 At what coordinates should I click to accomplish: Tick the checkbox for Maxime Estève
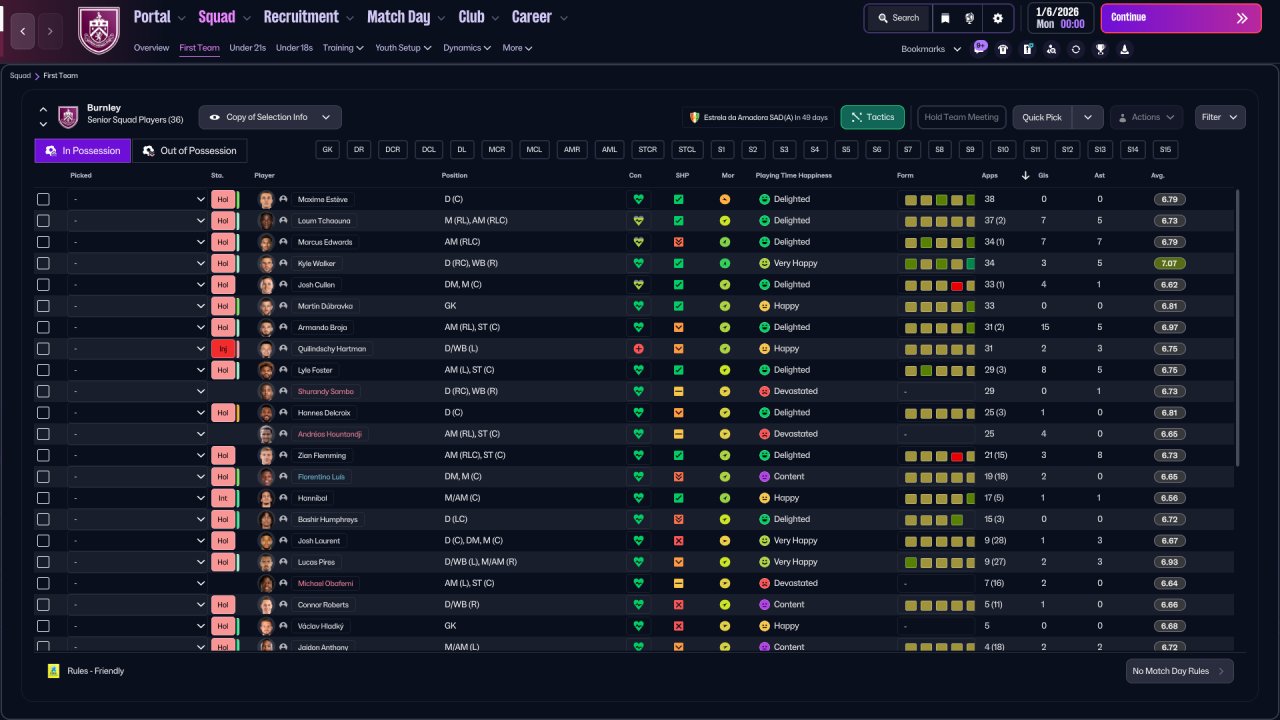tap(43, 199)
